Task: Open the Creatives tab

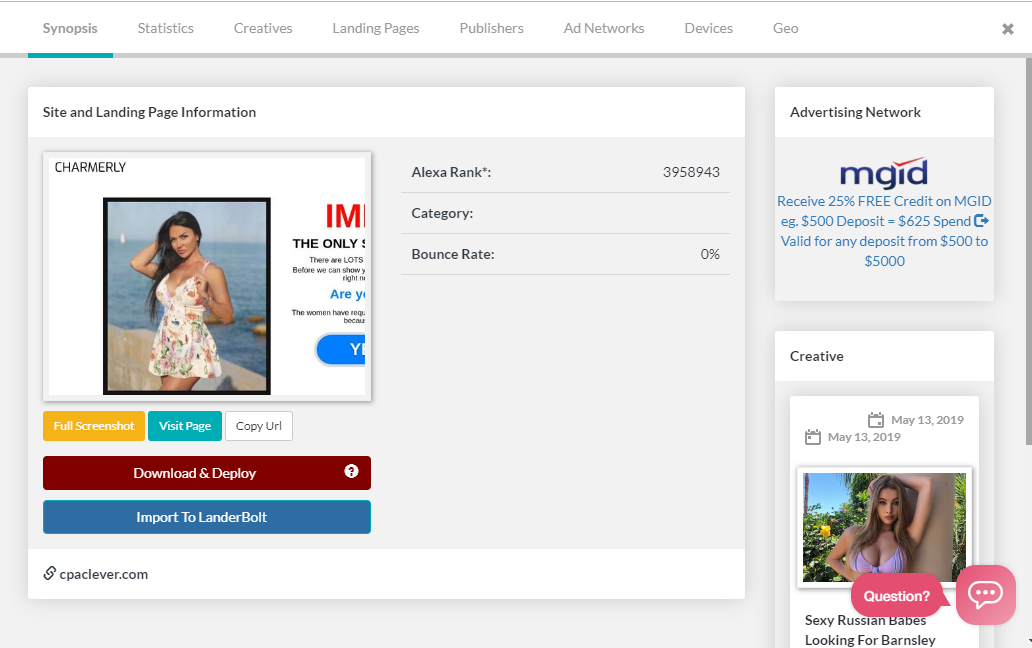Action: (263, 28)
